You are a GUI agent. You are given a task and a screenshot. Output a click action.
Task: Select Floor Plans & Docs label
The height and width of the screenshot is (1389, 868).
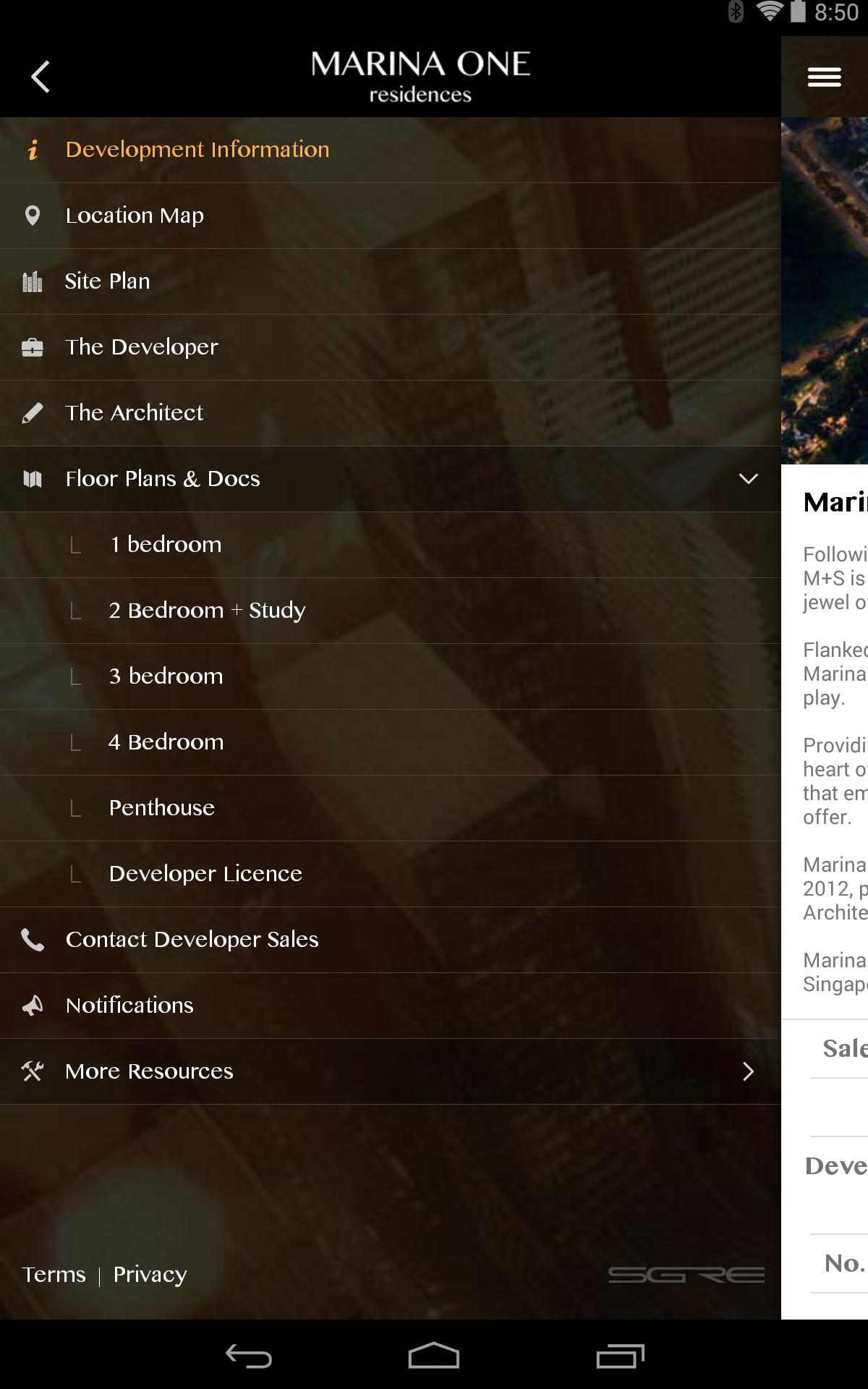click(x=163, y=479)
